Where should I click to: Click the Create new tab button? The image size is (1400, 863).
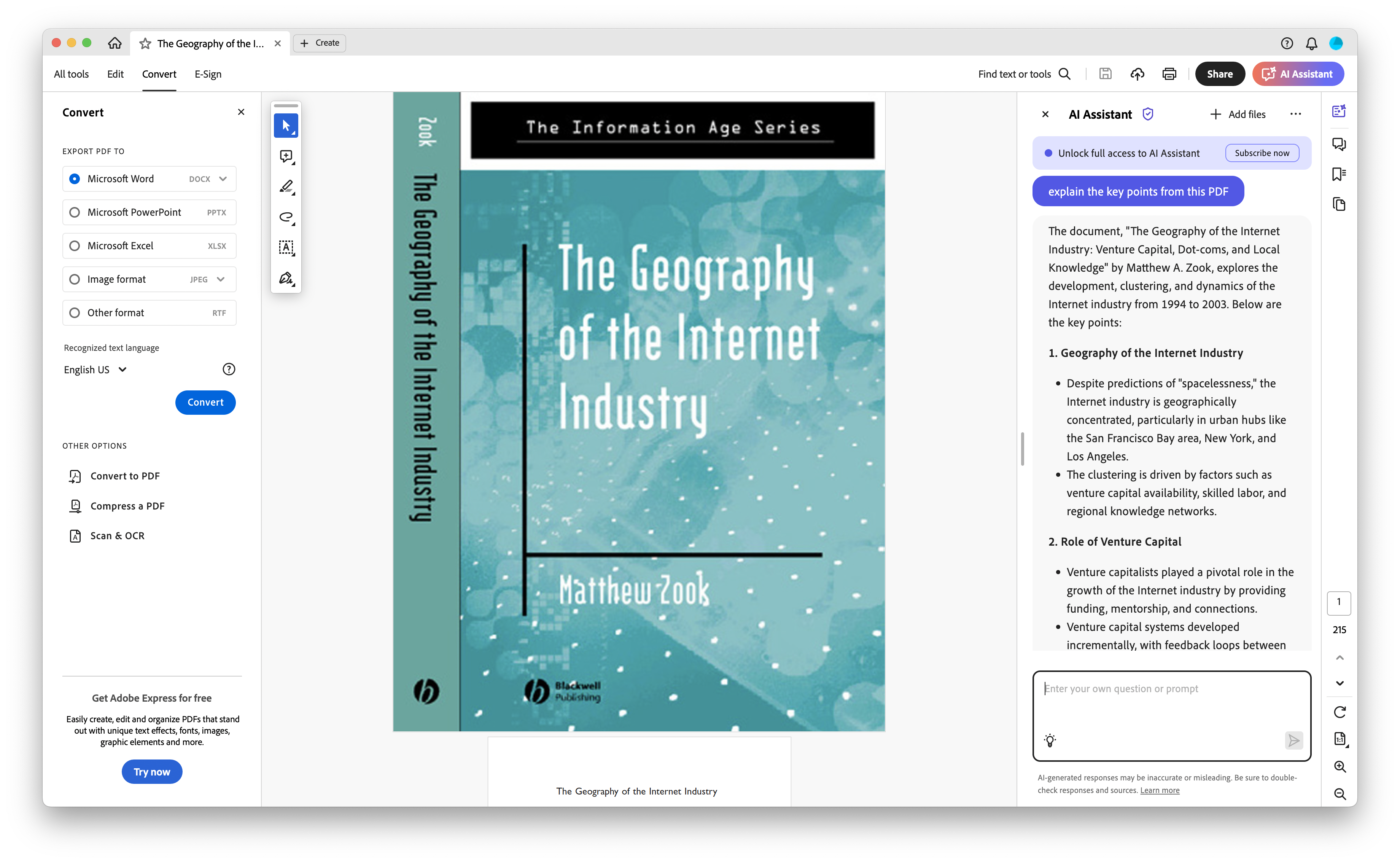[320, 43]
